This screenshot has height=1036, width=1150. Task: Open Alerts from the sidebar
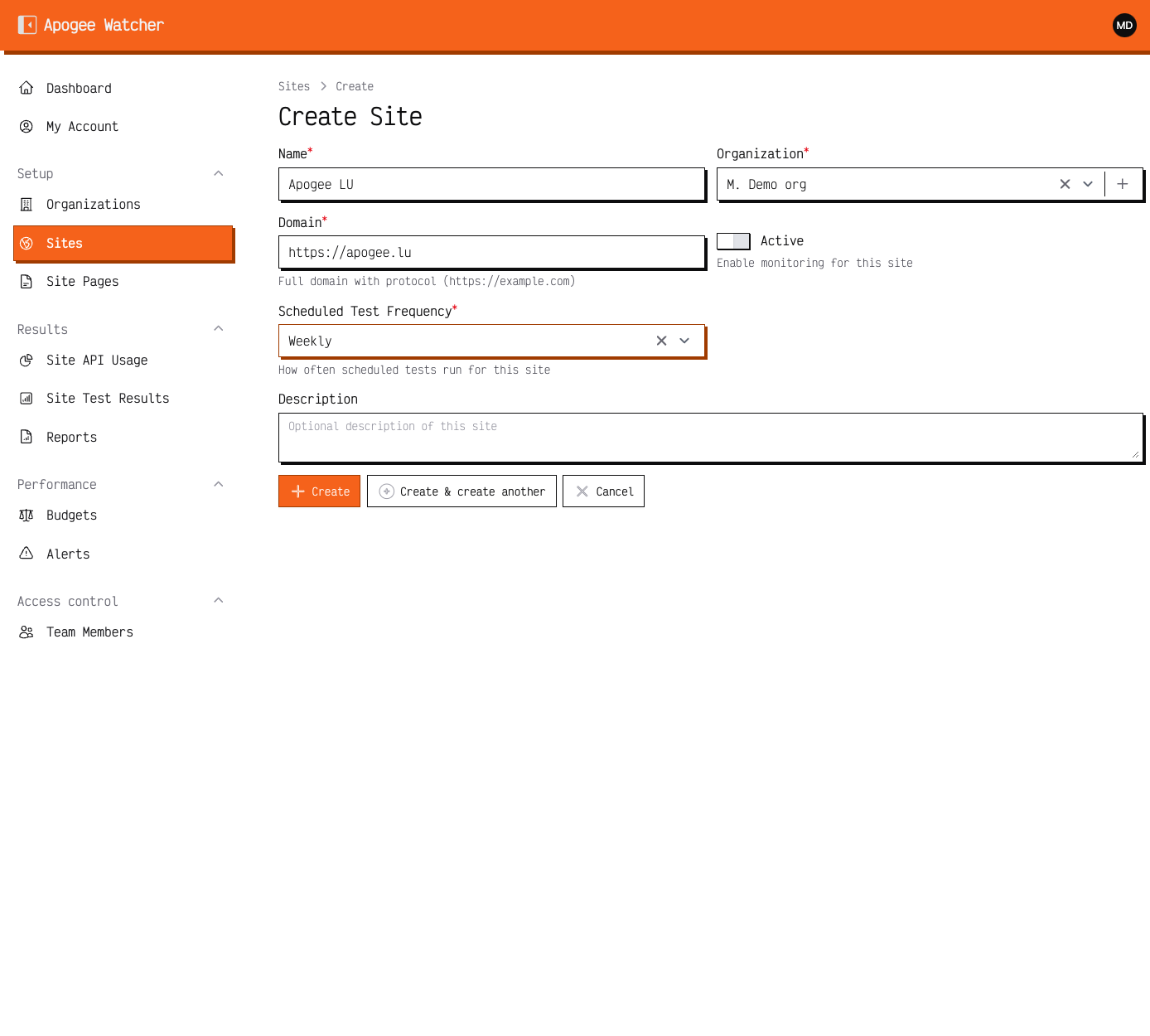(123, 554)
